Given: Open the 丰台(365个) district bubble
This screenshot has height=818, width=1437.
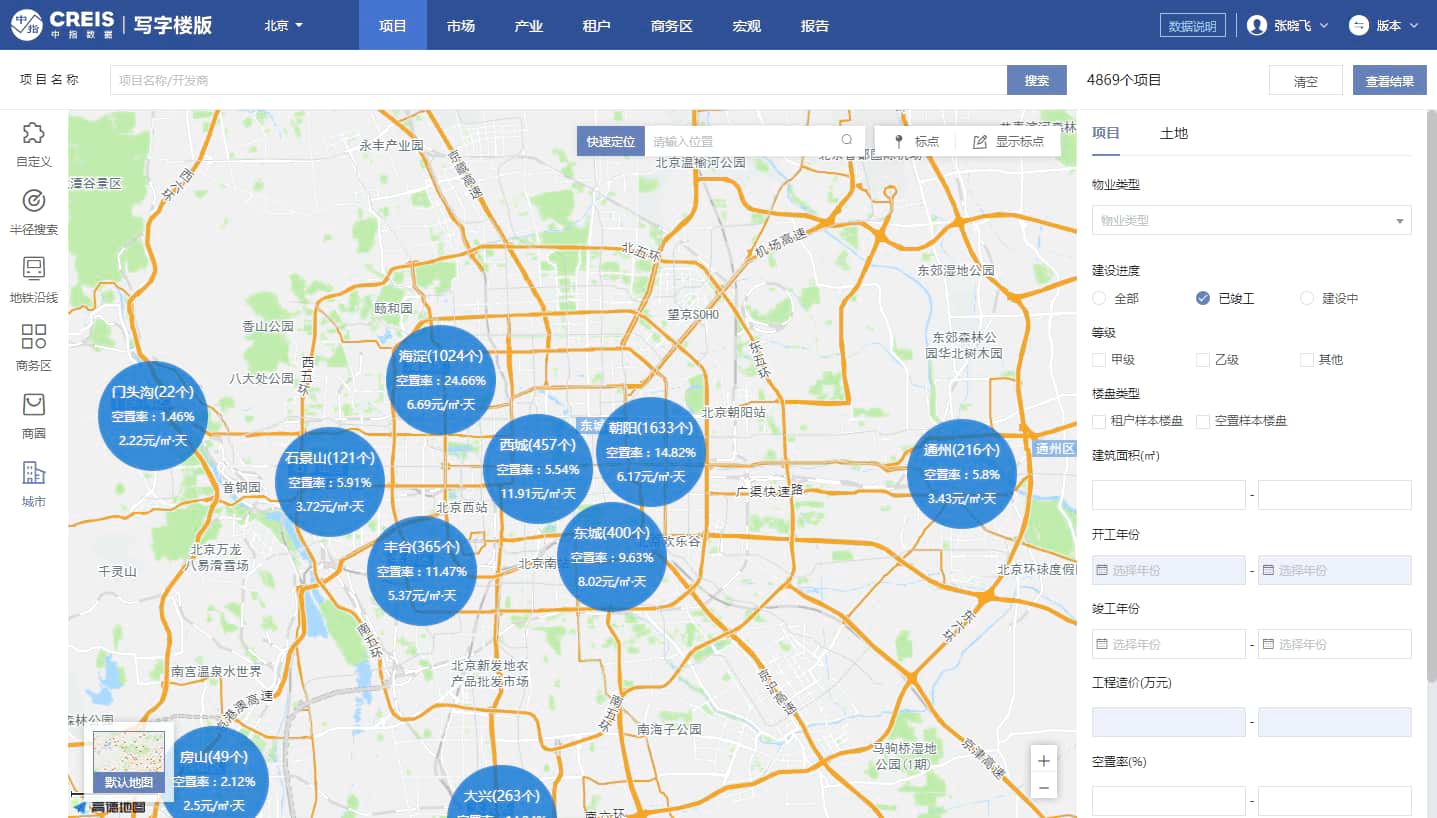Looking at the screenshot, I should point(422,571).
